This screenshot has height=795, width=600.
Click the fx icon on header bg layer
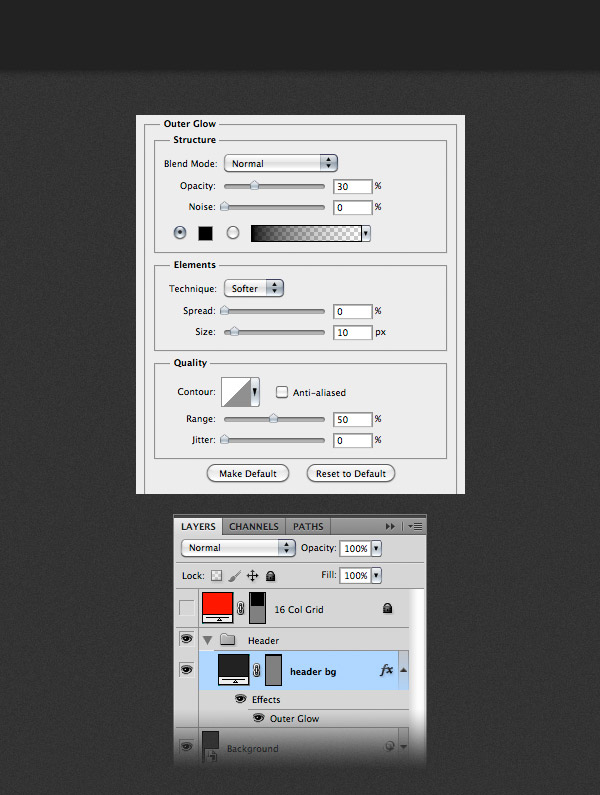(386, 670)
